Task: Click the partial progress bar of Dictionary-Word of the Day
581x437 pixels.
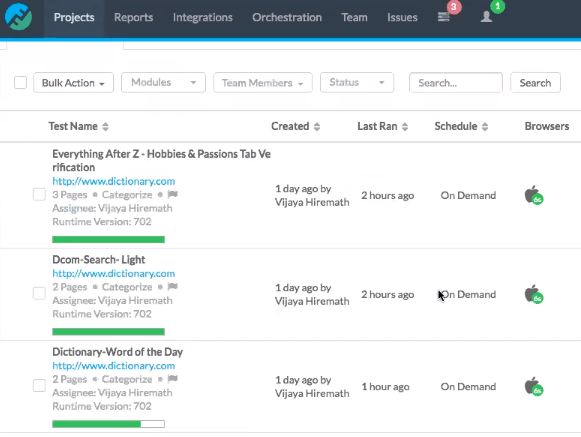Action: 109,424
